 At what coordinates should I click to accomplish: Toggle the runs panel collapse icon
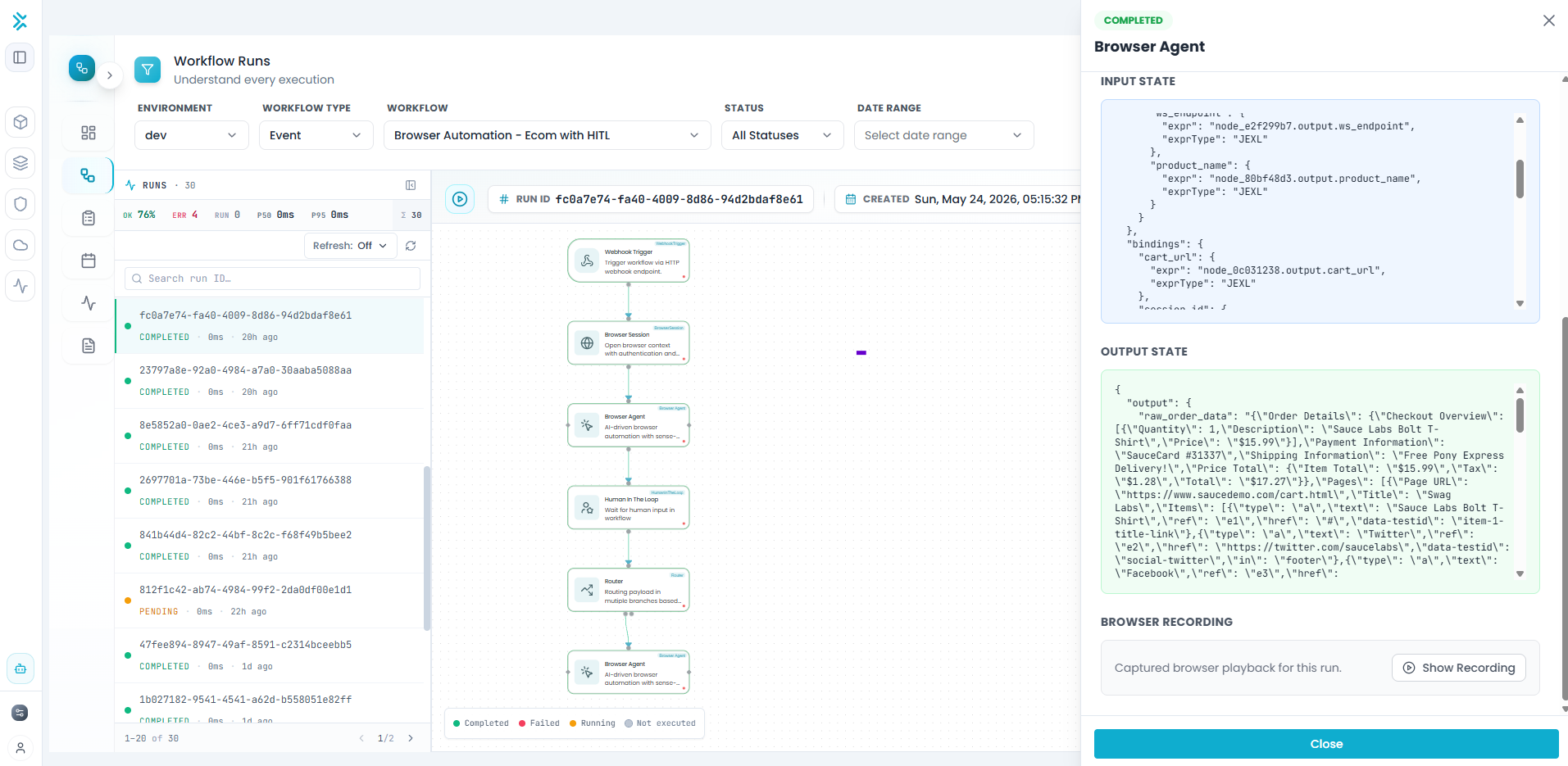[411, 185]
